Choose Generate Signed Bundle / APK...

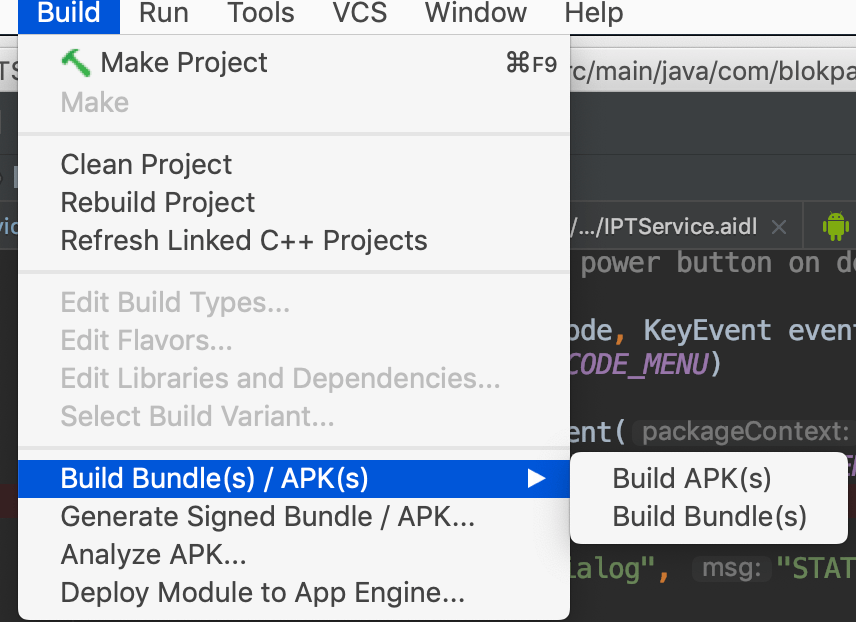point(267,517)
